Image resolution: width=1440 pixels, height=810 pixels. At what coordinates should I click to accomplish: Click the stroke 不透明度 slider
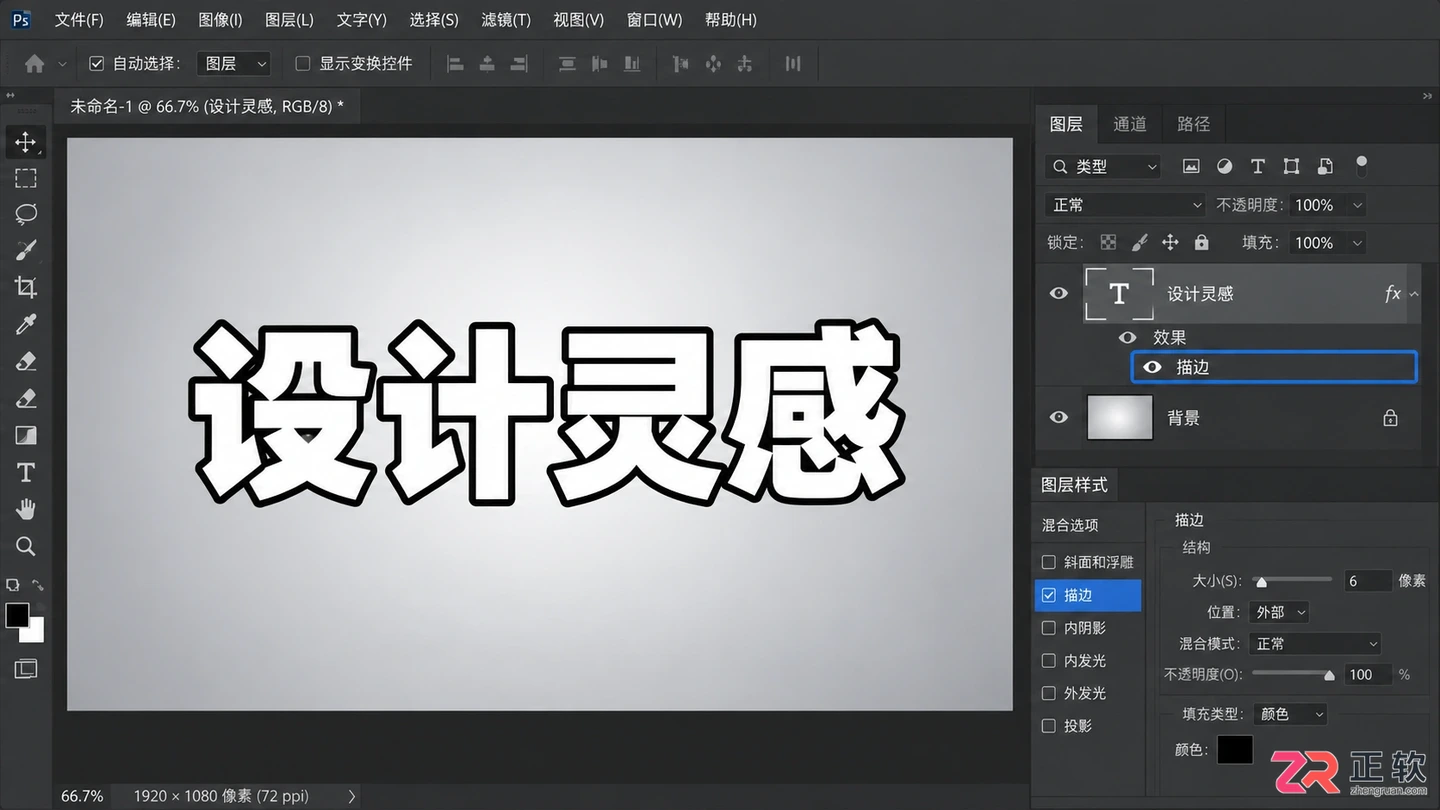(x=1292, y=674)
